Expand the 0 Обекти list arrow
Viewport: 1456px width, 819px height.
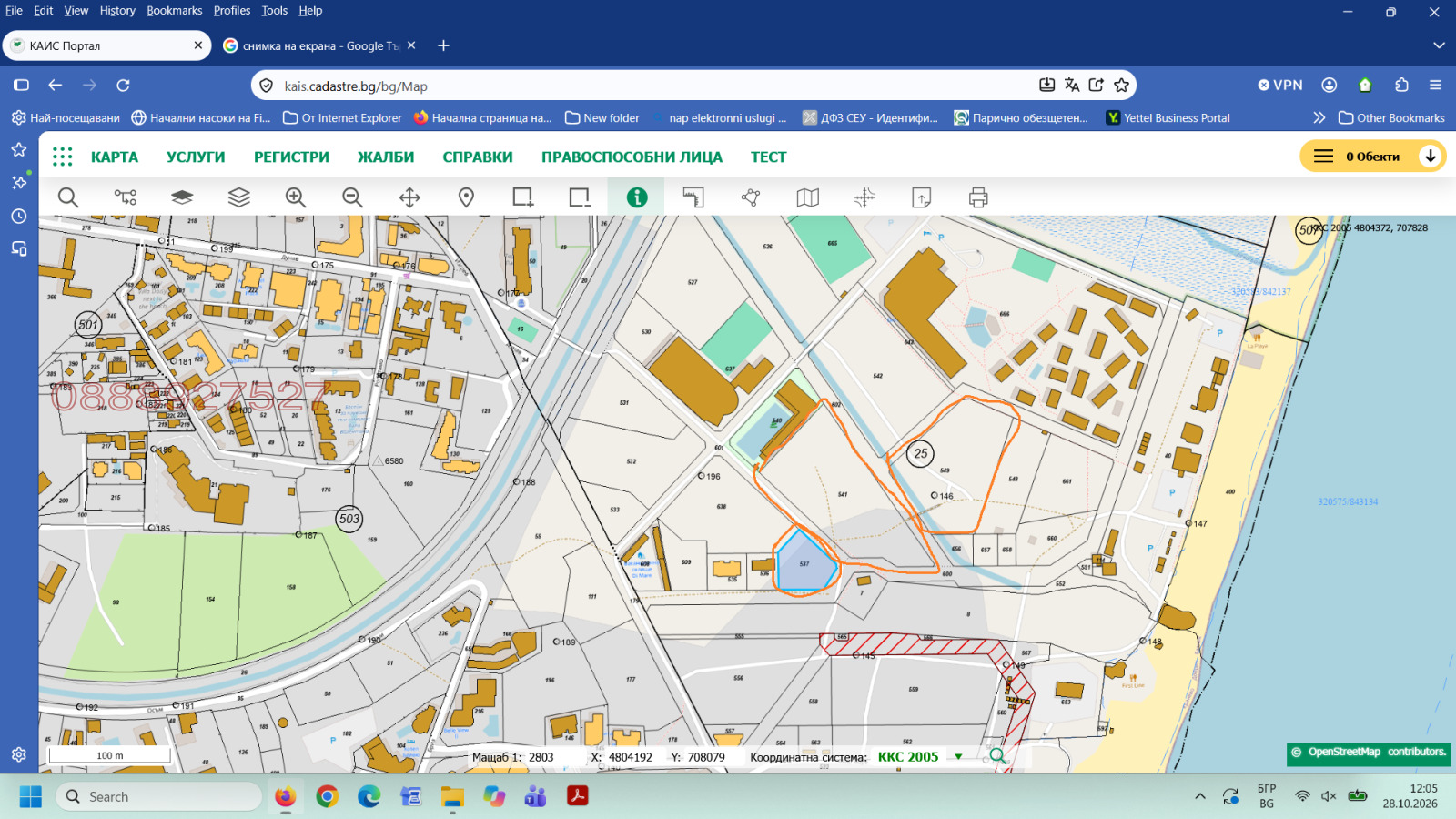1431,157
